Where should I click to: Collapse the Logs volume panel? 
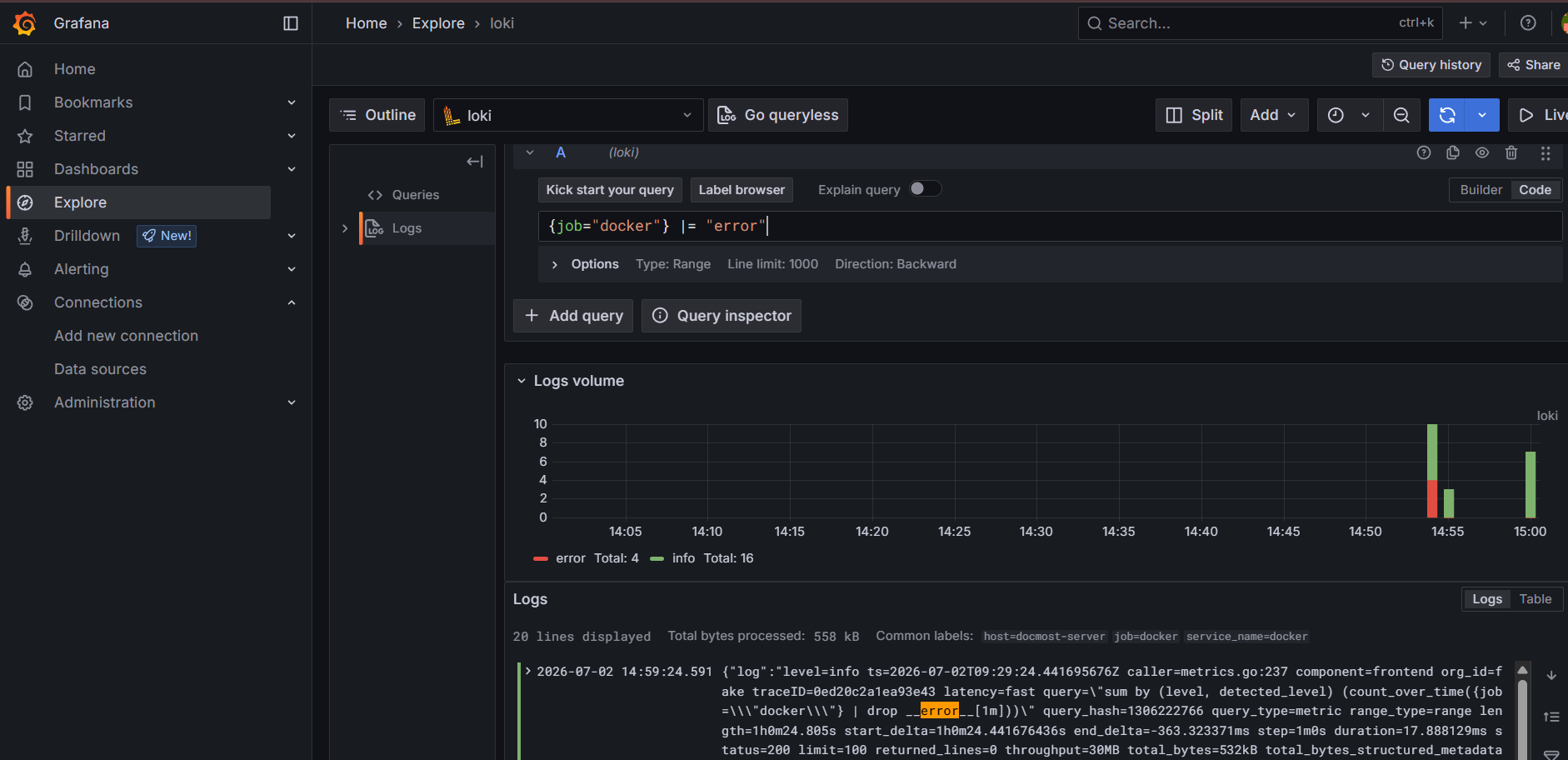[522, 381]
